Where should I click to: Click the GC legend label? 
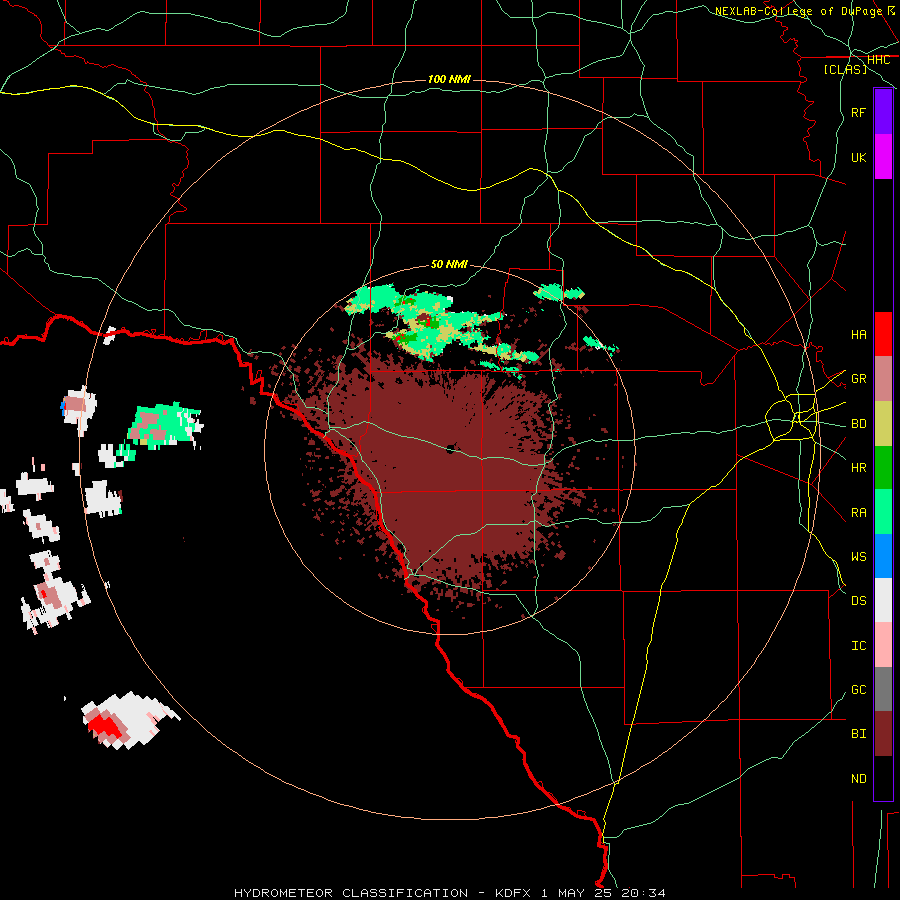coord(858,689)
